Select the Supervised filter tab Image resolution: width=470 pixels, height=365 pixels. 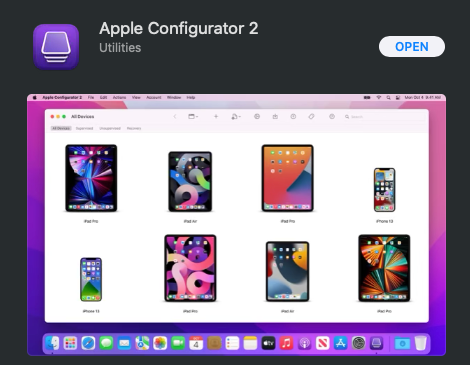point(84,128)
